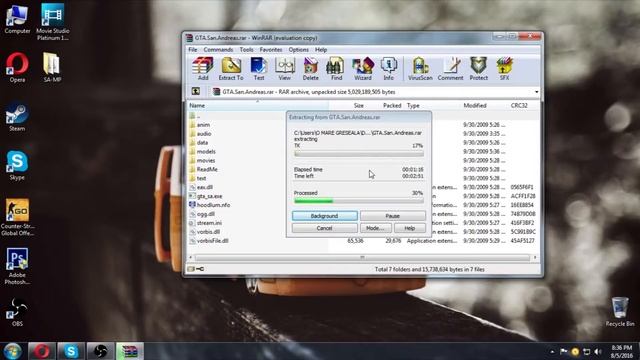Click the SFX toolbar icon
Viewport: 640px width, 360px height.
pyautogui.click(x=504, y=69)
